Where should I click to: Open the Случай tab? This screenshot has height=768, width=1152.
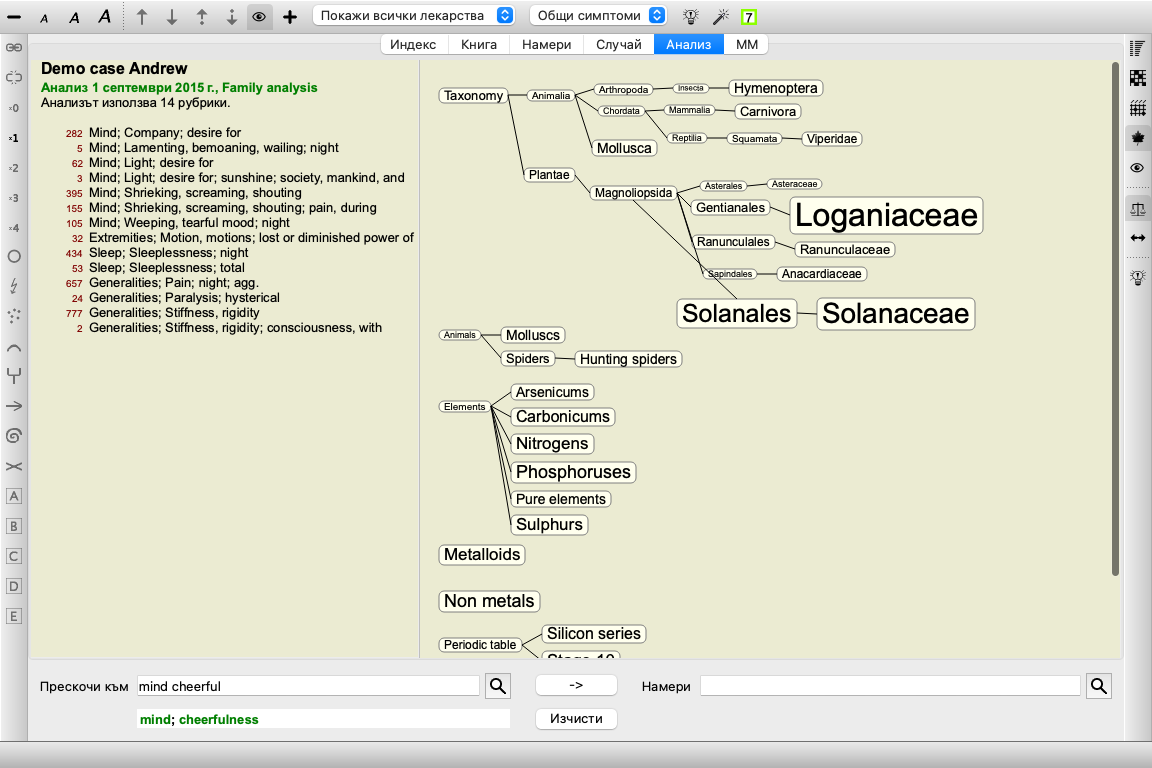(x=619, y=45)
